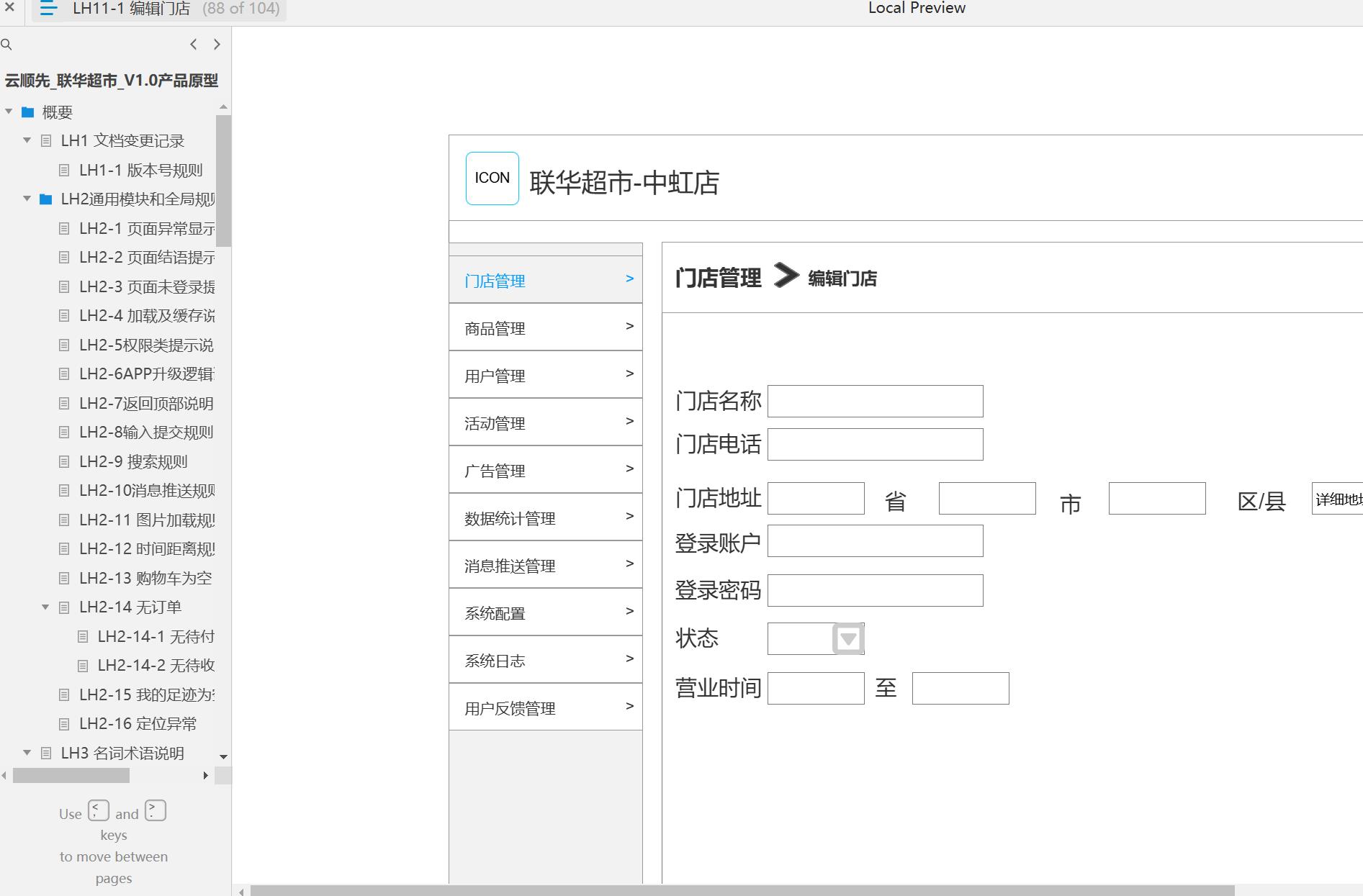1363x896 pixels.
Task: Click the ICON logo box
Action: [x=492, y=178]
